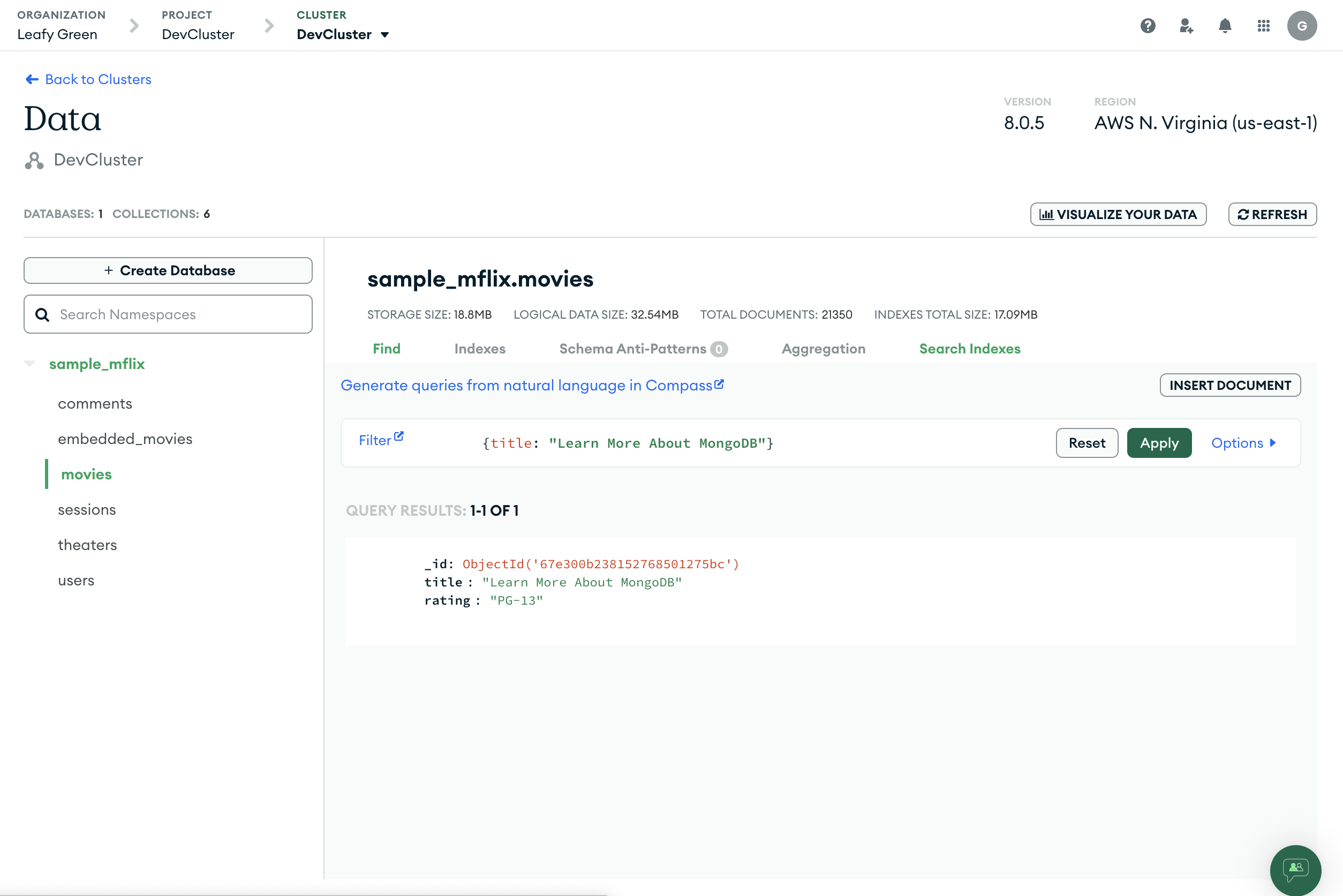The height and width of the screenshot is (896, 1343).
Task: Apply the current filter query
Action: coord(1159,443)
